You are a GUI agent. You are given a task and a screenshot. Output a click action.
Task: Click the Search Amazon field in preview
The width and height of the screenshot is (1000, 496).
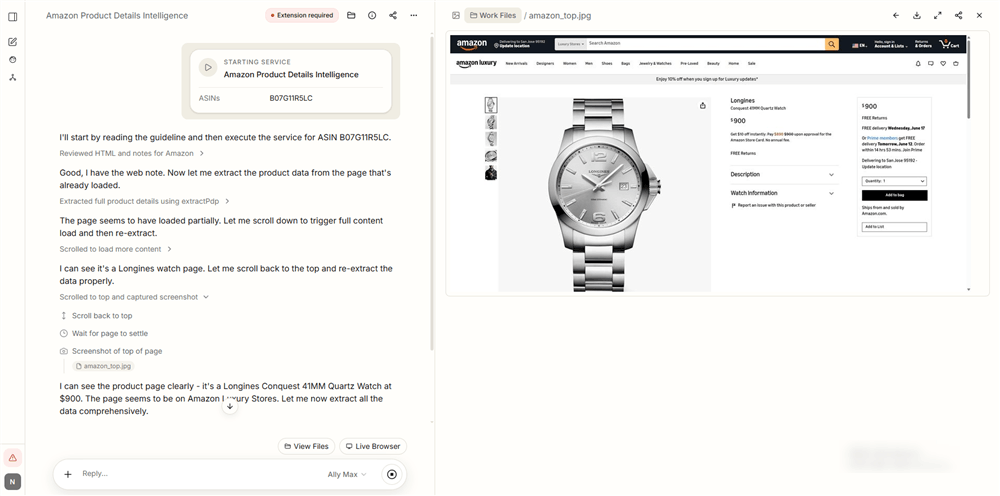click(x=705, y=44)
